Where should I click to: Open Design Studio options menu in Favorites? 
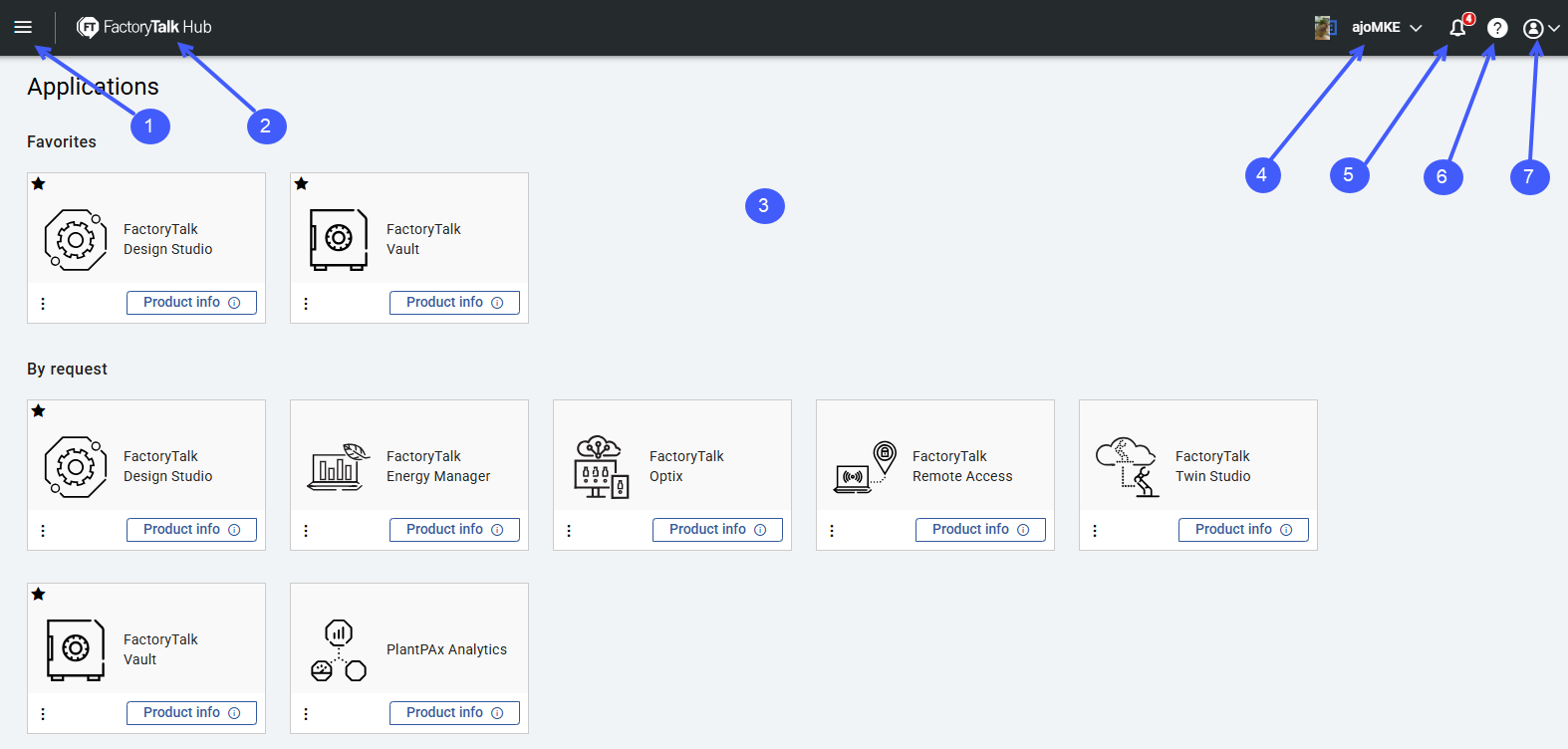(43, 304)
